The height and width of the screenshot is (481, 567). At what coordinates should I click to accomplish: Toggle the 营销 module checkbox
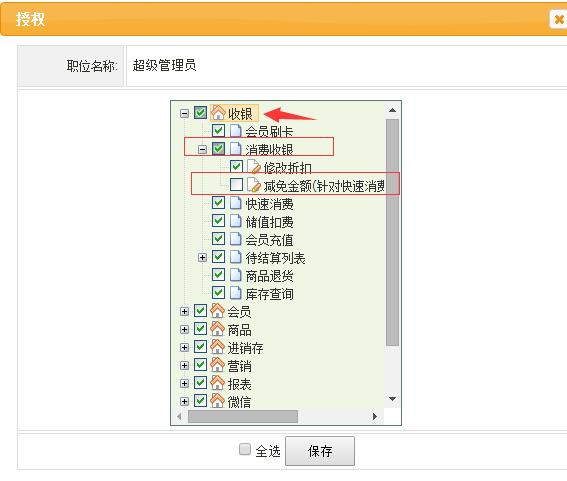coord(201,365)
